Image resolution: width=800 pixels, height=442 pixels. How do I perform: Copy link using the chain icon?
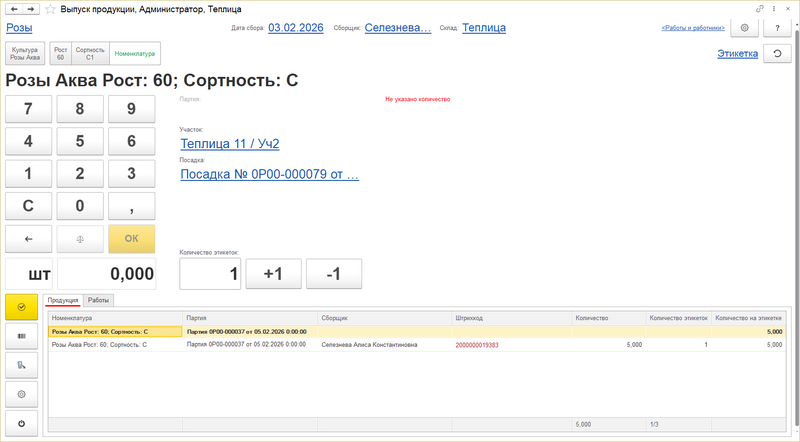click(x=760, y=9)
